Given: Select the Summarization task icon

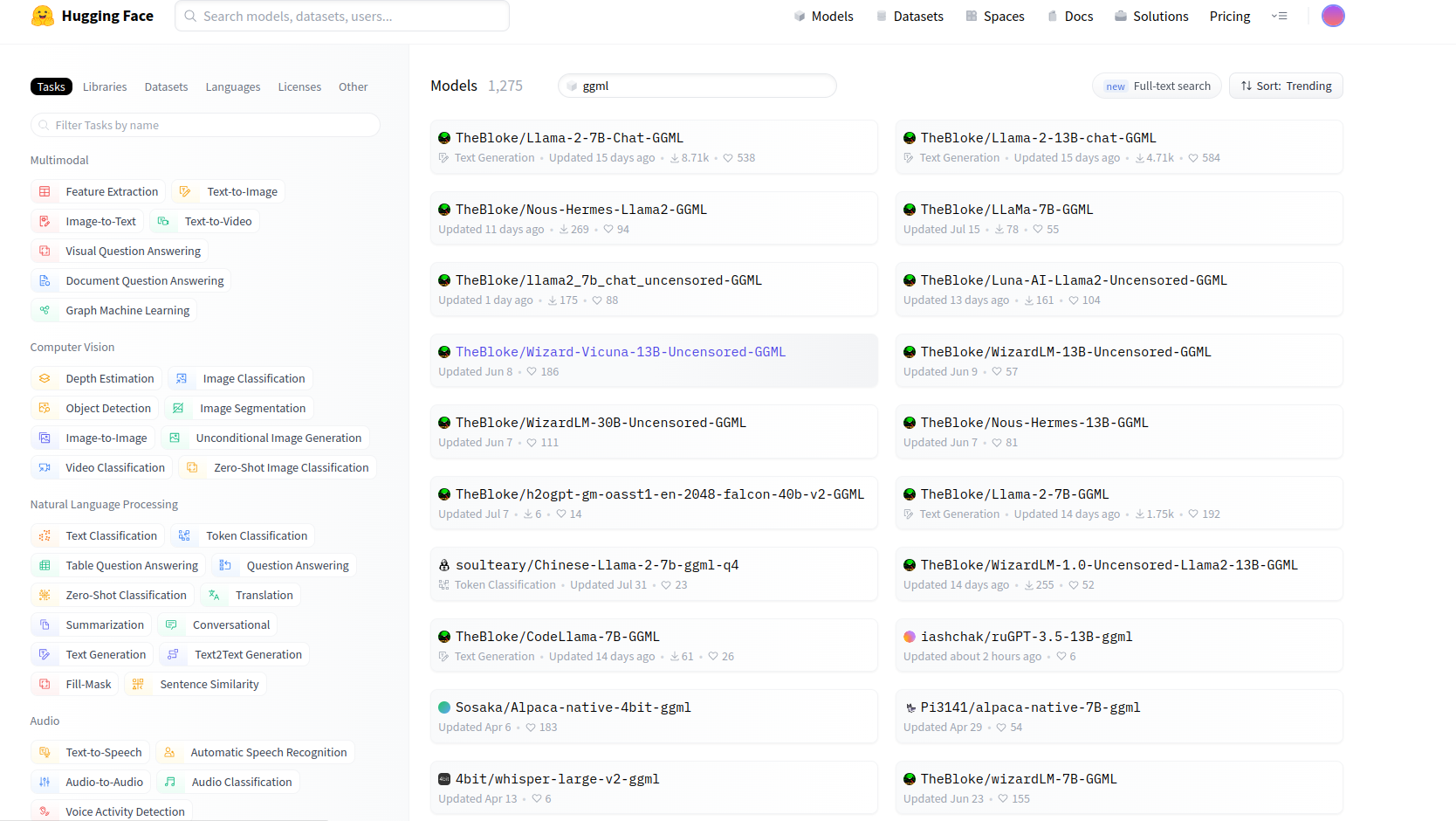Looking at the screenshot, I should (45, 624).
